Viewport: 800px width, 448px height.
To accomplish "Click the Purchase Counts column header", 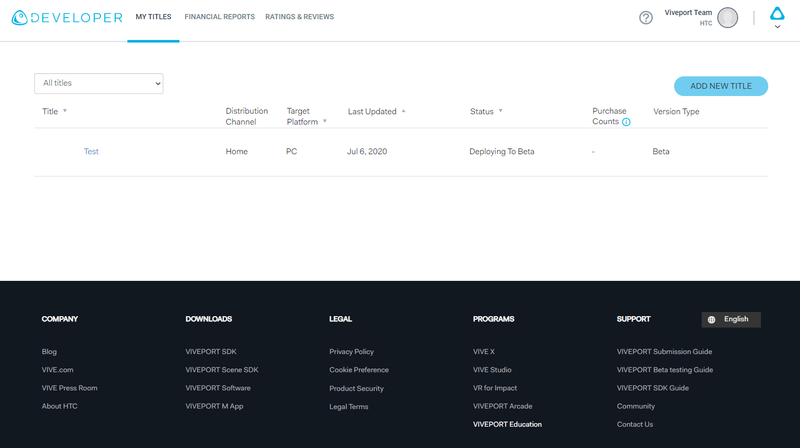I will click(x=609, y=116).
